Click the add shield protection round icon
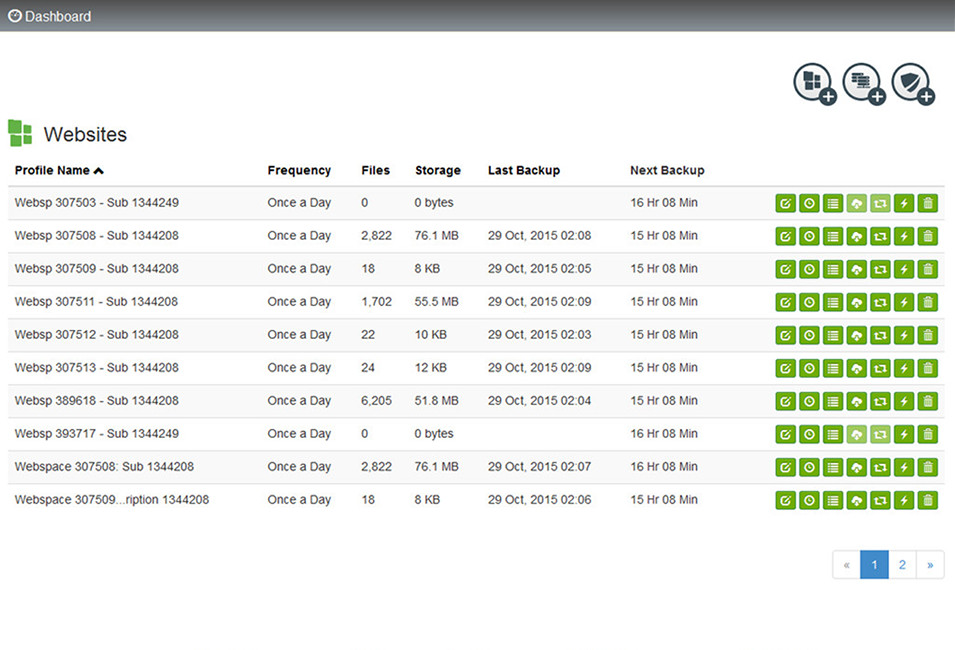The height and width of the screenshot is (650, 955). [x=912, y=83]
